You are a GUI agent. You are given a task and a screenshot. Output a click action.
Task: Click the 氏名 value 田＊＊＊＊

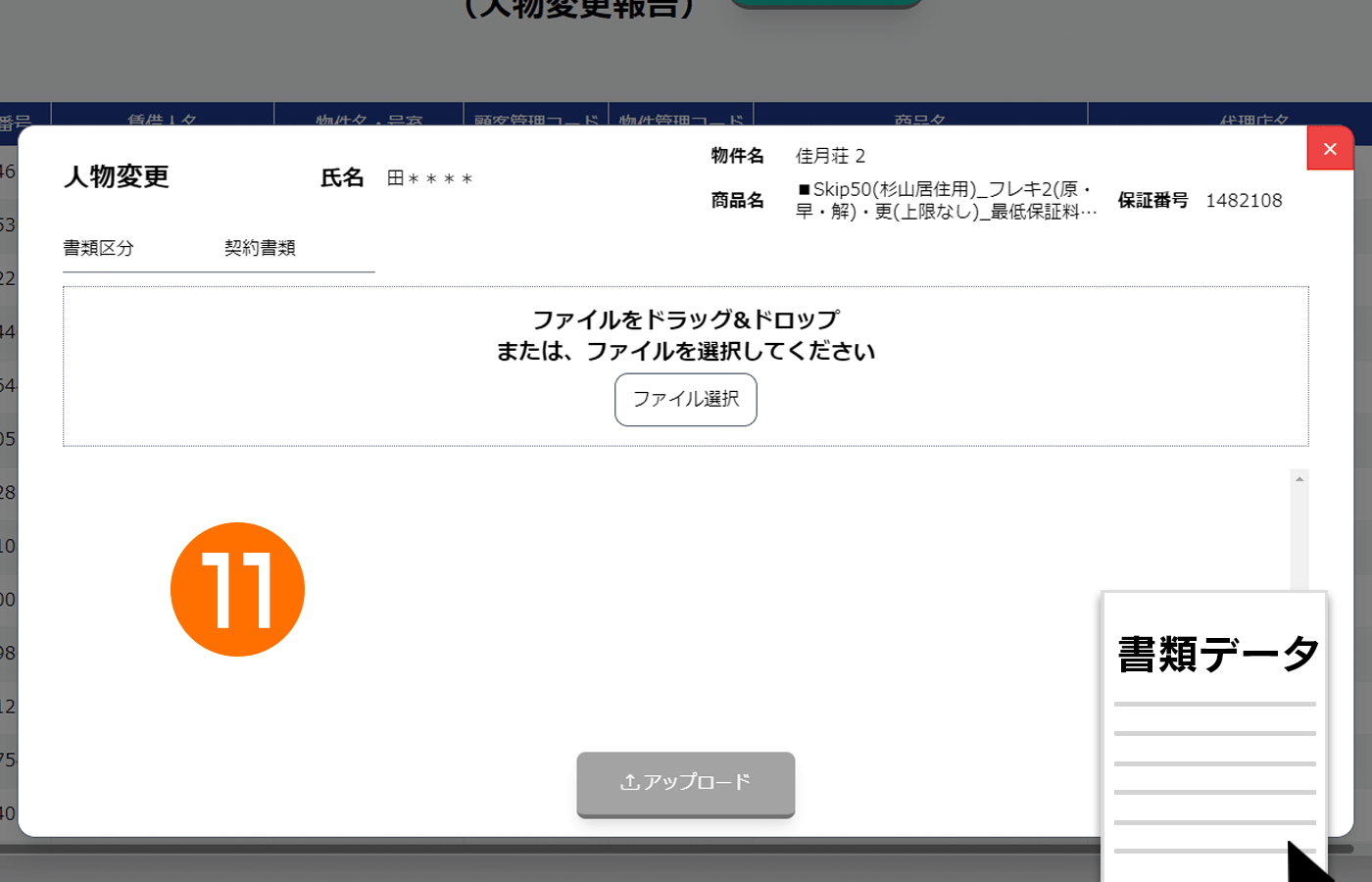[x=429, y=178]
